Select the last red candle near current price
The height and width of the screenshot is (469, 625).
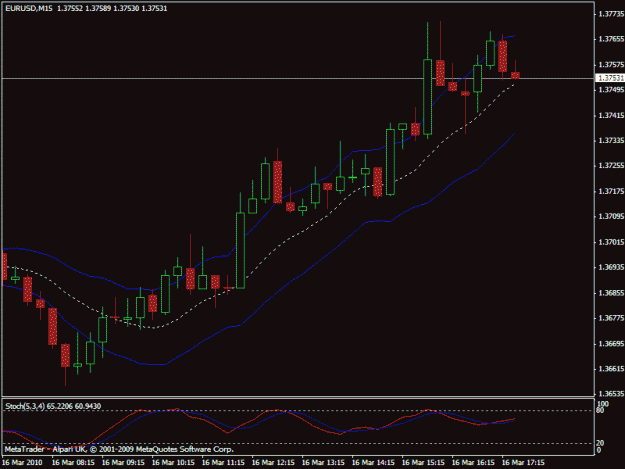[x=515, y=75]
